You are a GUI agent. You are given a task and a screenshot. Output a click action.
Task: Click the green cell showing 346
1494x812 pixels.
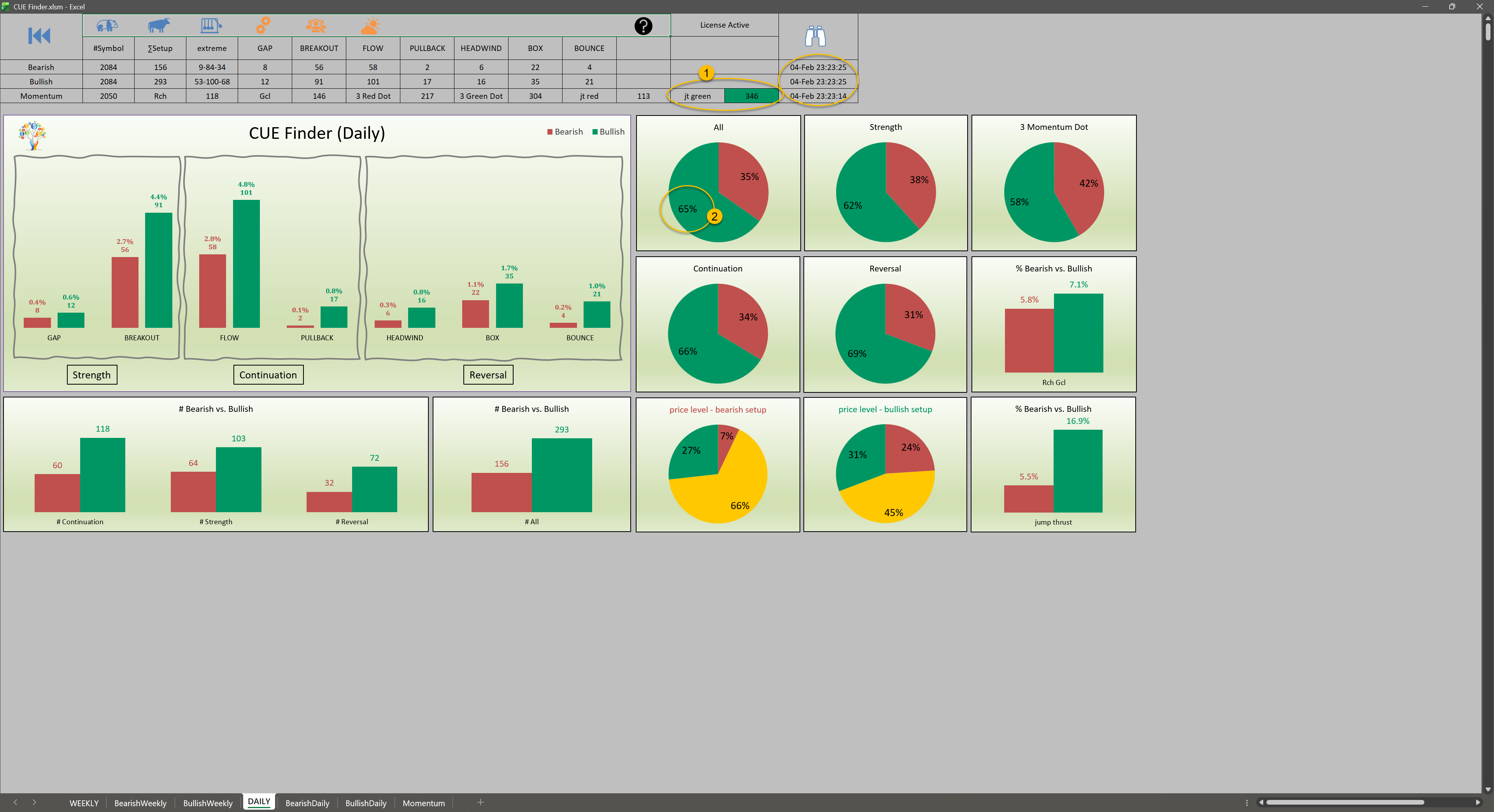coord(752,96)
